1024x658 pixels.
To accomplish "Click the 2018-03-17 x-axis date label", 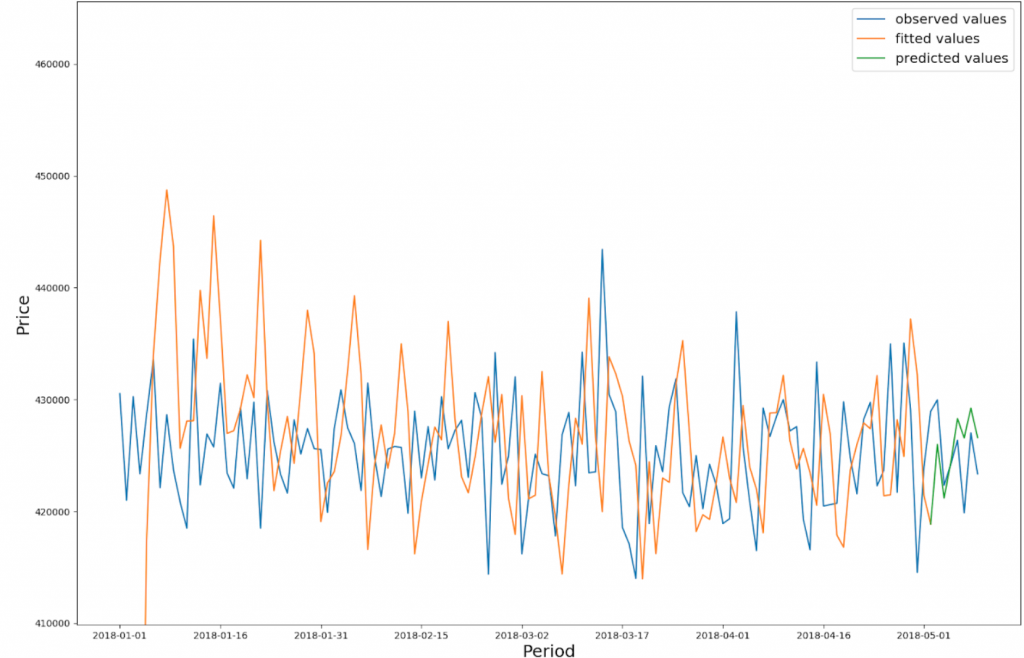I will point(622,634).
